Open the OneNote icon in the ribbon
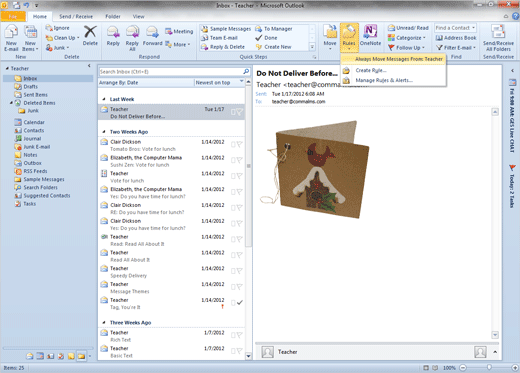The height and width of the screenshot is (373, 520). [x=370, y=35]
